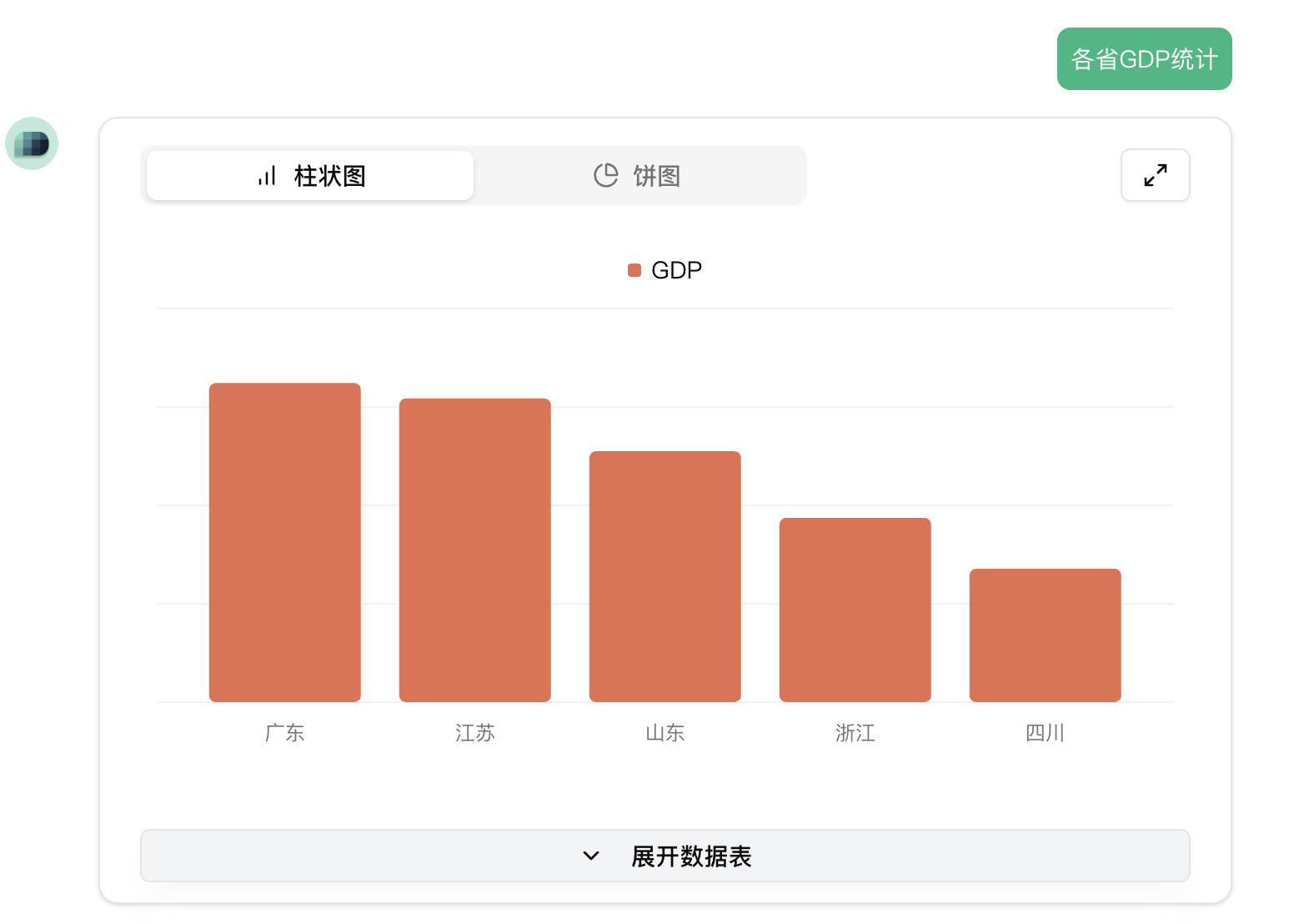The height and width of the screenshot is (924, 1294).
Task: Click the pie chart icon
Action: 606,175
